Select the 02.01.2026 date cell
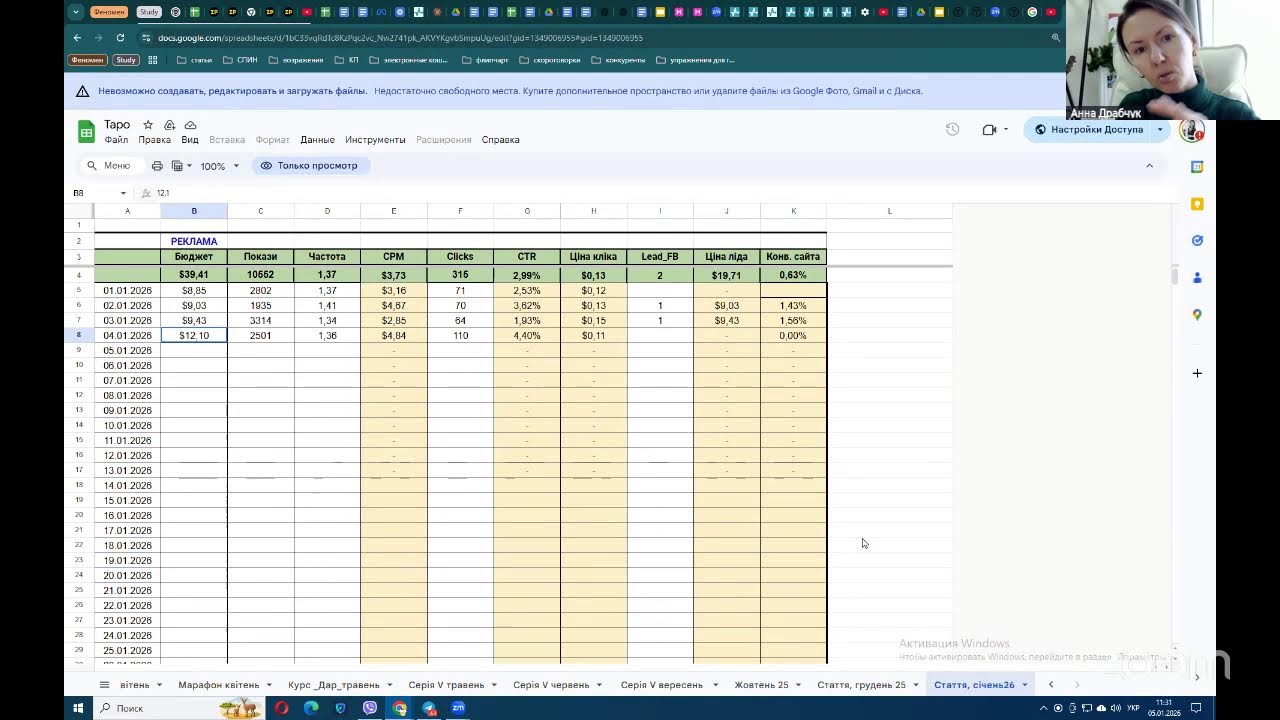 coord(127,306)
